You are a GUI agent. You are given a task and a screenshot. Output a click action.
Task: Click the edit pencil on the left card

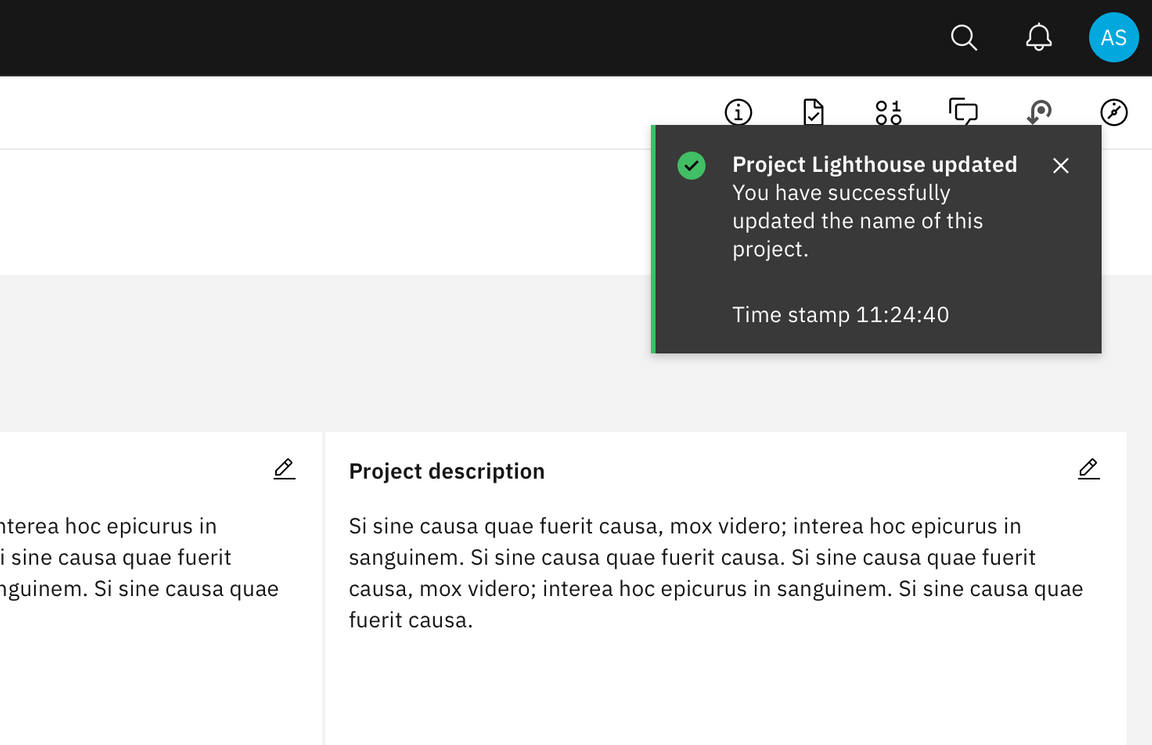pos(284,469)
